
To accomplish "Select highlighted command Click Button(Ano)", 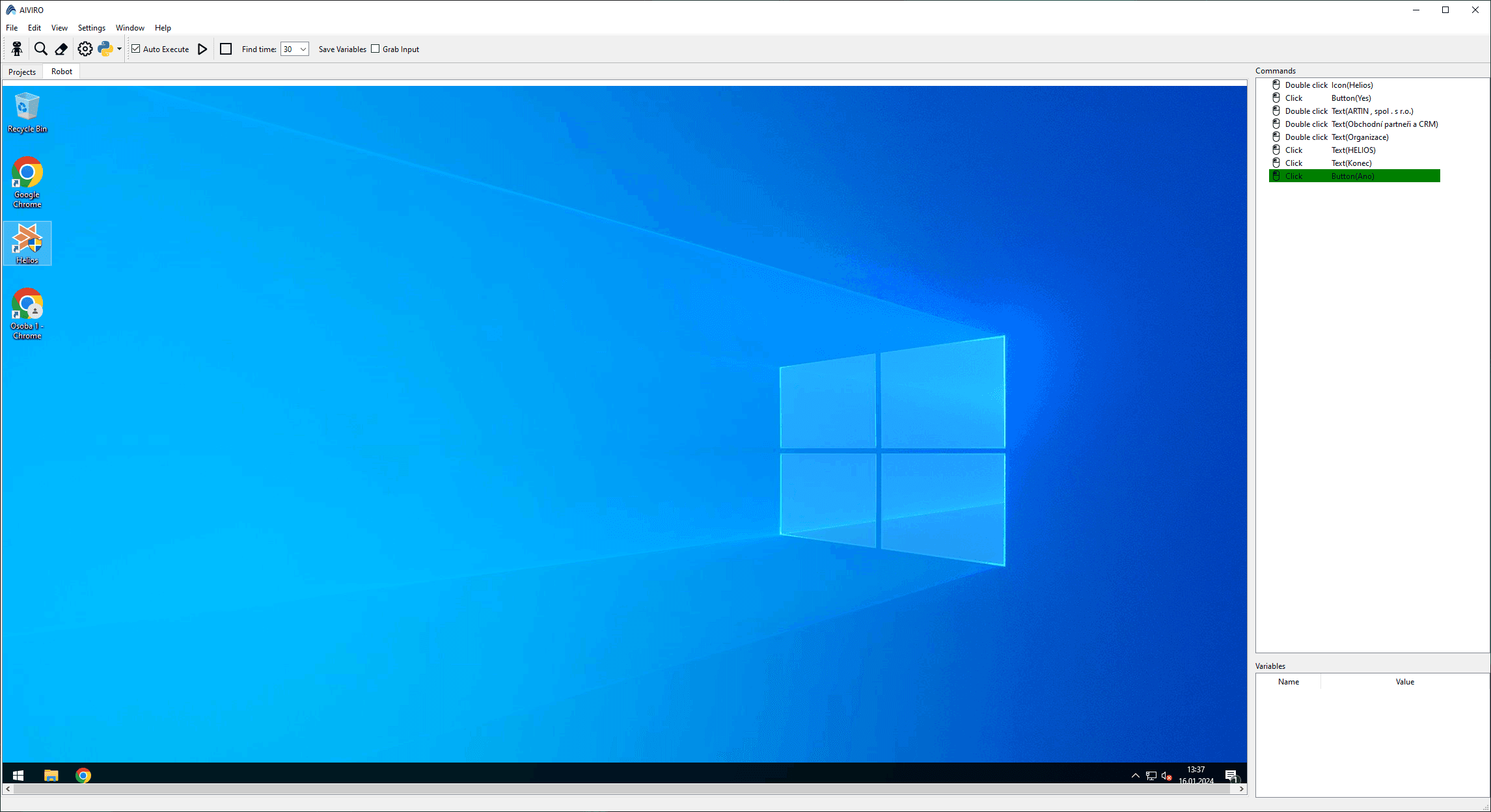I will click(1354, 176).
